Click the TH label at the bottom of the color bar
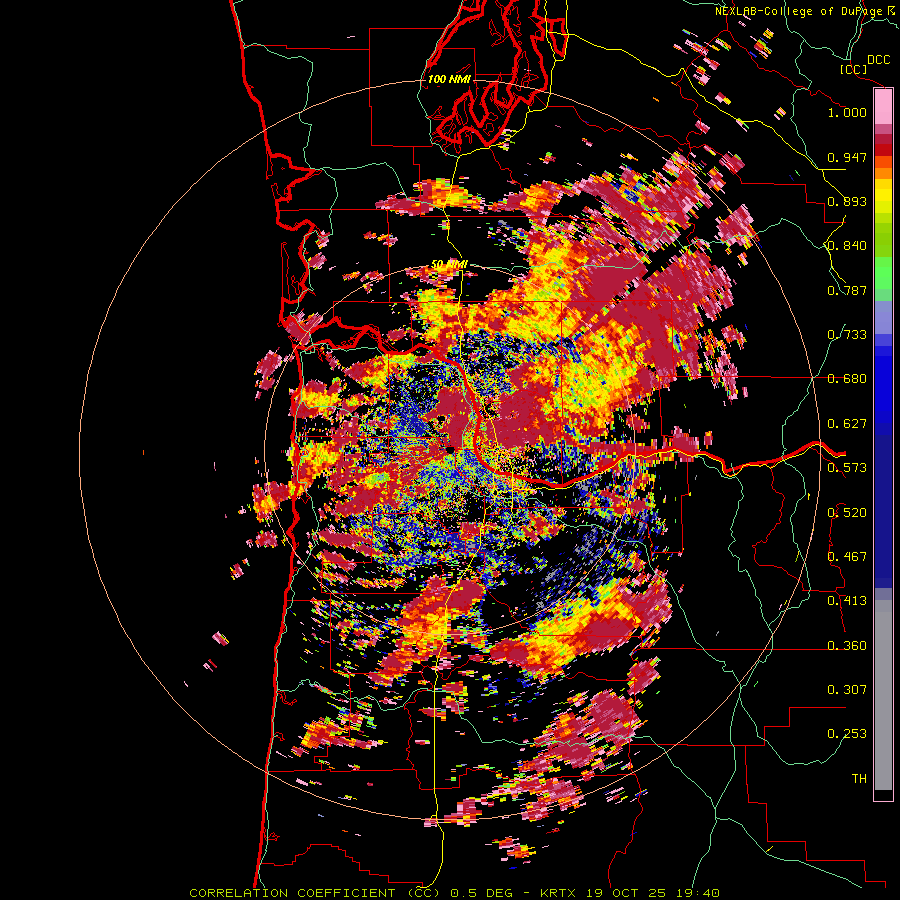The image size is (900, 900). (x=859, y=779)
